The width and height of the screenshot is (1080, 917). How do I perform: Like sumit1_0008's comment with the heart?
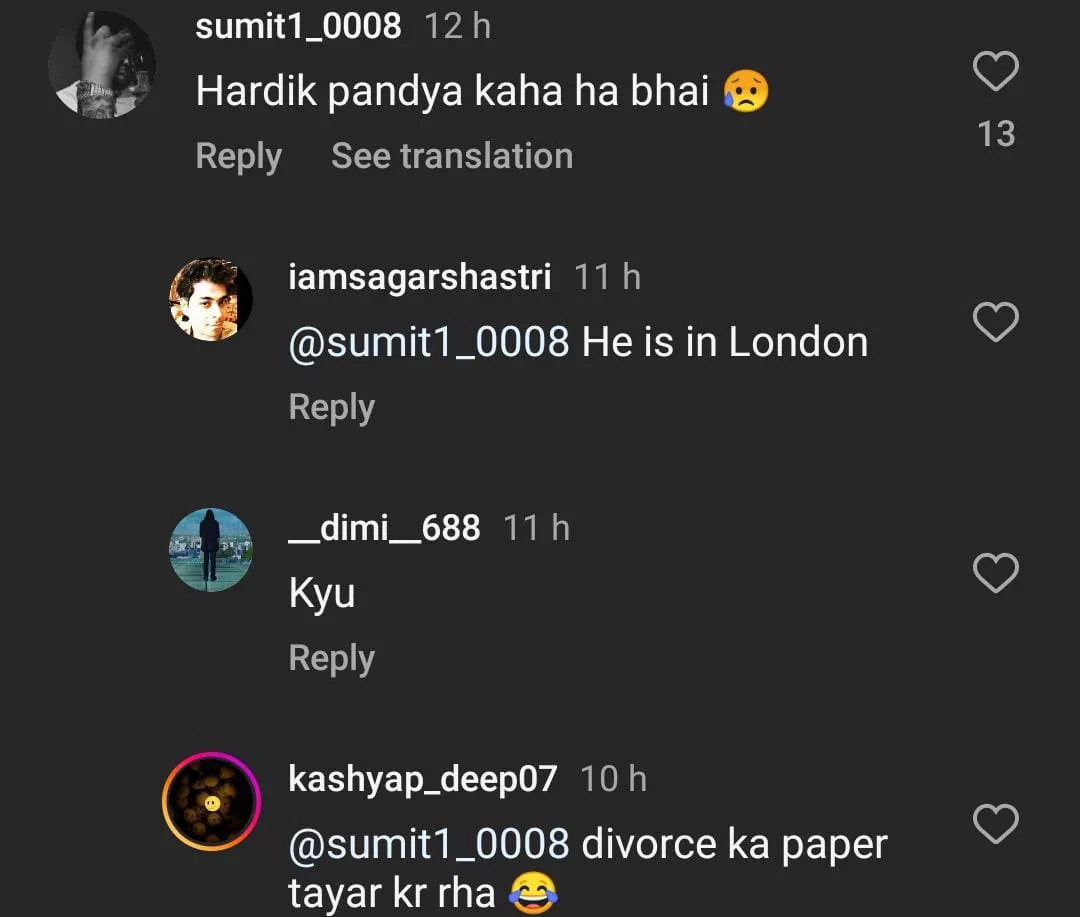pyautogui.click(x=995, y=72)
